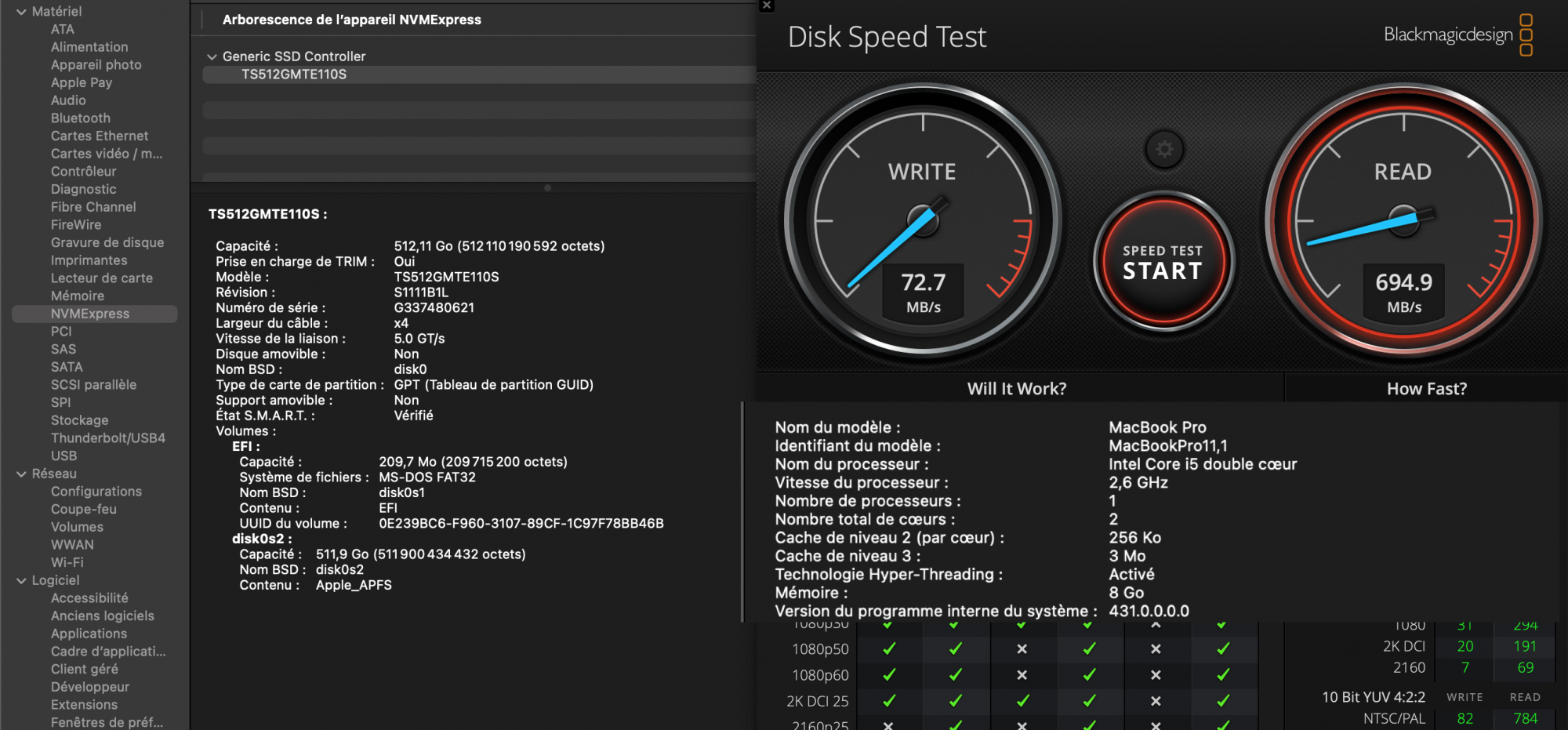This screenshot has width=1568, height=730.
Task: Select Fibre Channel entry
Action: coord(93,207)
